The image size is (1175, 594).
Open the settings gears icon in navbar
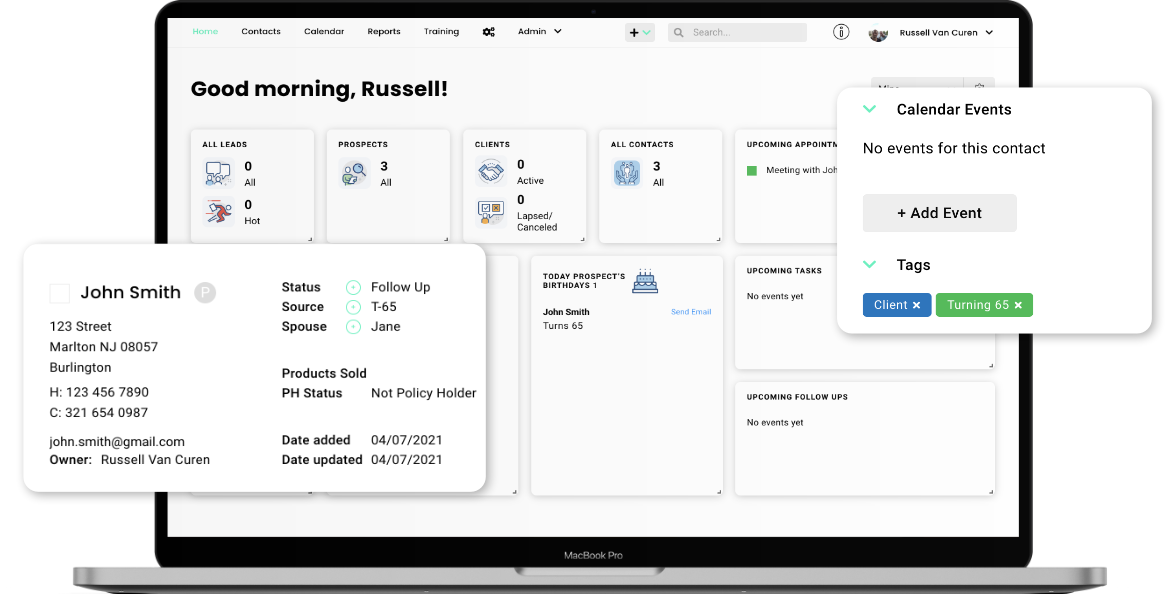pos(488,32)
